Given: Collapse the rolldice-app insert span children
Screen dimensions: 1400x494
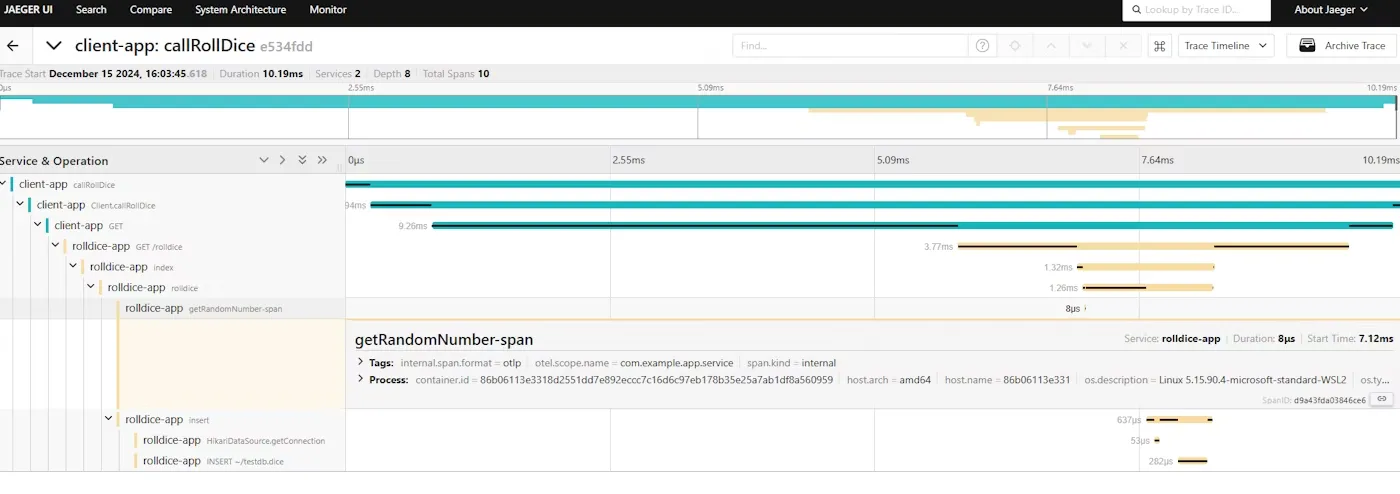Looking at the screenshot, I should 109,419.
